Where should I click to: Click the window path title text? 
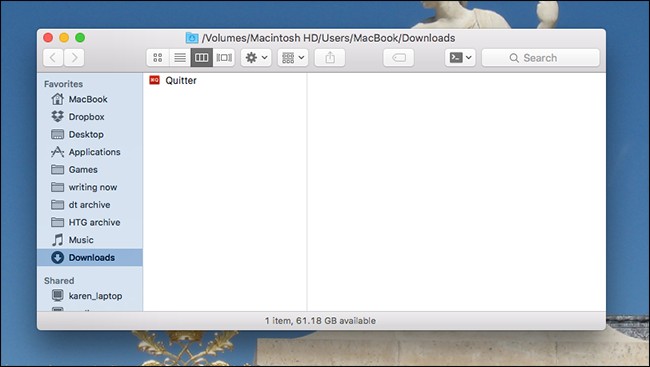[x=328, y=38]
